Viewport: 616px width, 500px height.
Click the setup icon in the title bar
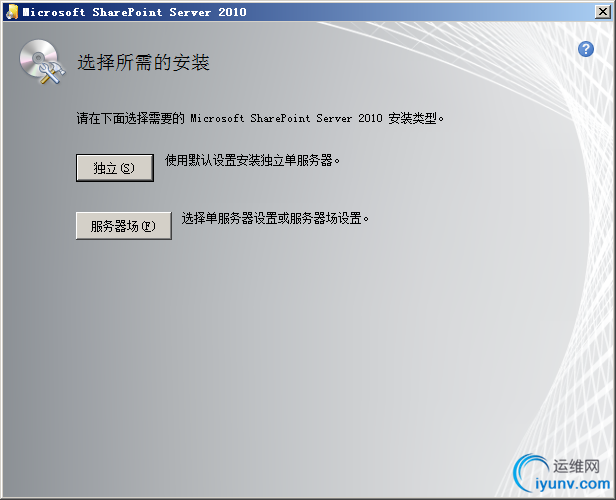point(12,12)
